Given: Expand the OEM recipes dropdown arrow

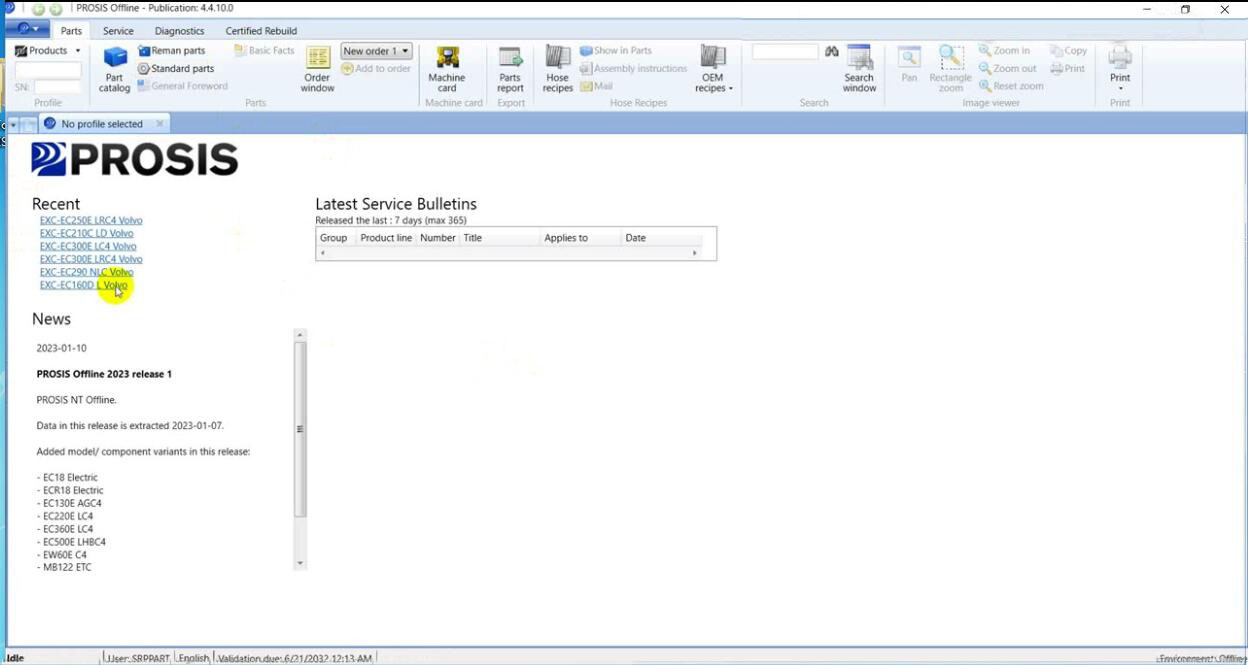Looking at the screenshot, I should (731, 87).
